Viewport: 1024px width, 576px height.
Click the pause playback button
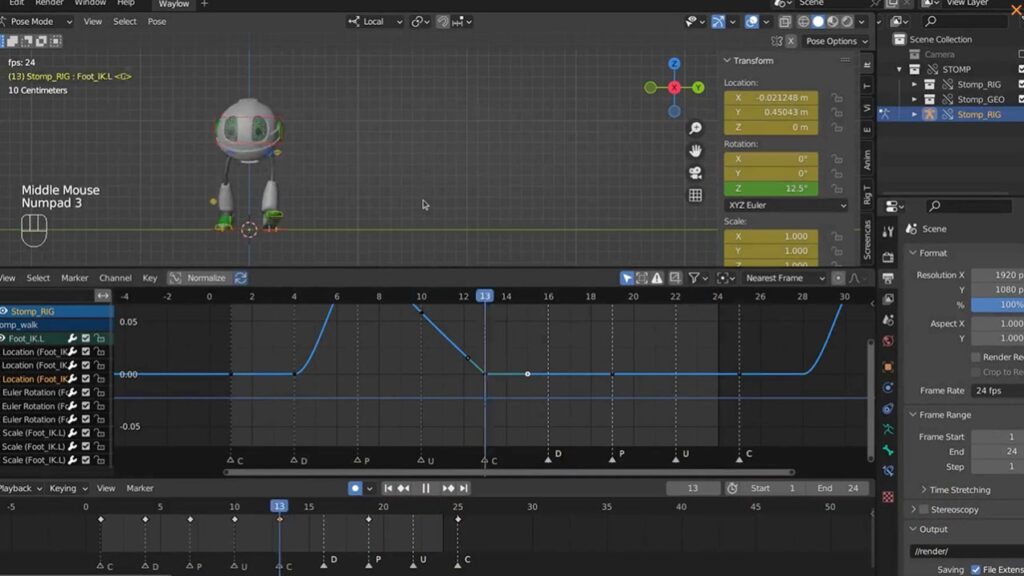[x=426, y=488]
